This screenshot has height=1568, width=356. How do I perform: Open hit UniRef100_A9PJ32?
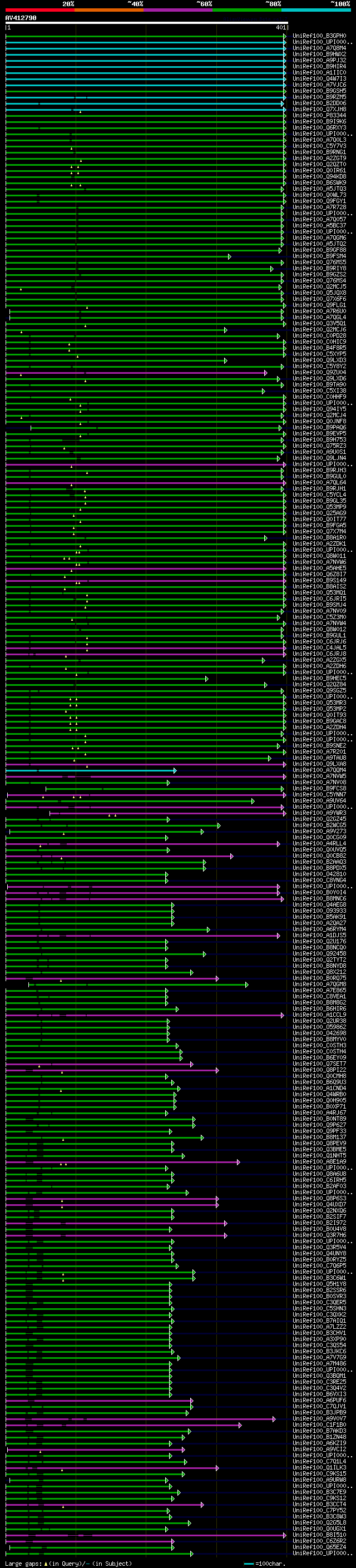[319, 60]
